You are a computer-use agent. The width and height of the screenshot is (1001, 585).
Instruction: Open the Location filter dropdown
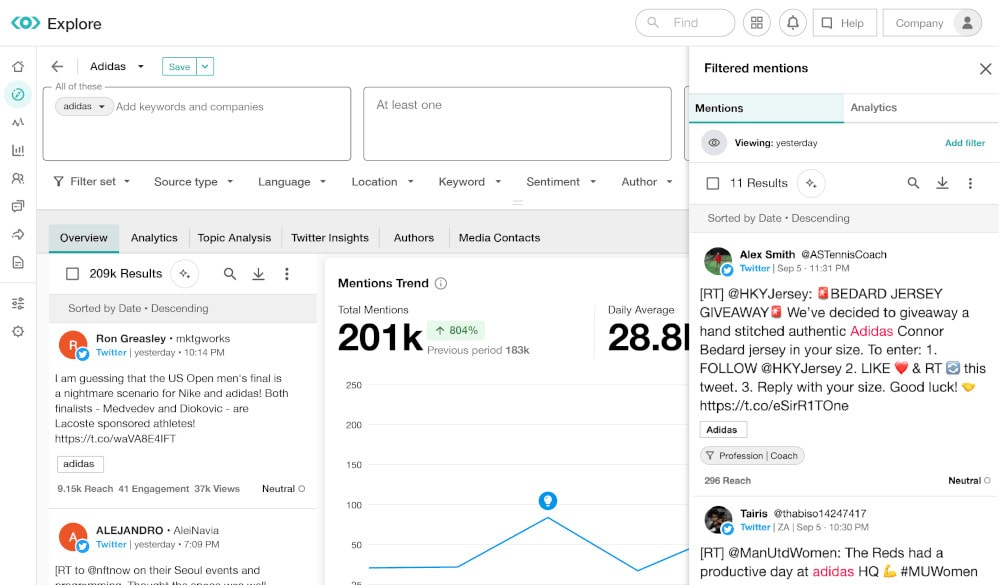click(382, 182)
